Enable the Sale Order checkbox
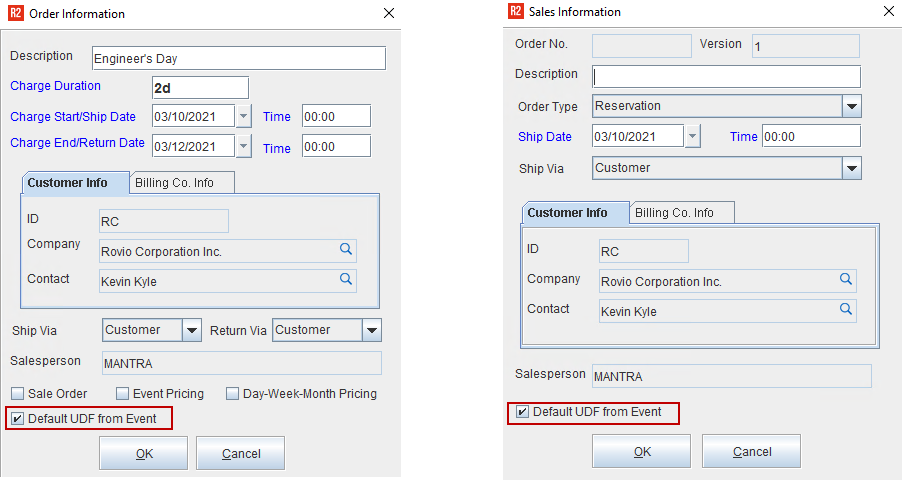Screen dimensions: 902x480 (x=18, y=394)
